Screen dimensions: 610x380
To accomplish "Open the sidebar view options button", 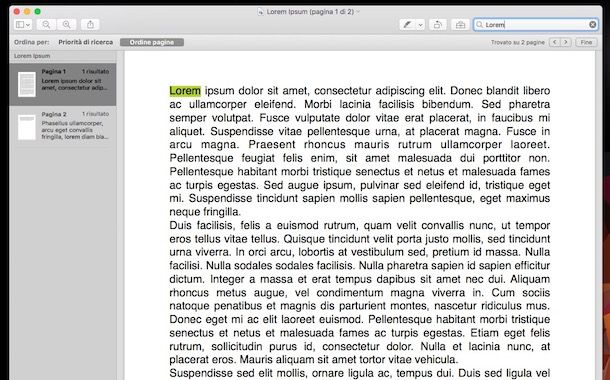I will pos(23,25).
